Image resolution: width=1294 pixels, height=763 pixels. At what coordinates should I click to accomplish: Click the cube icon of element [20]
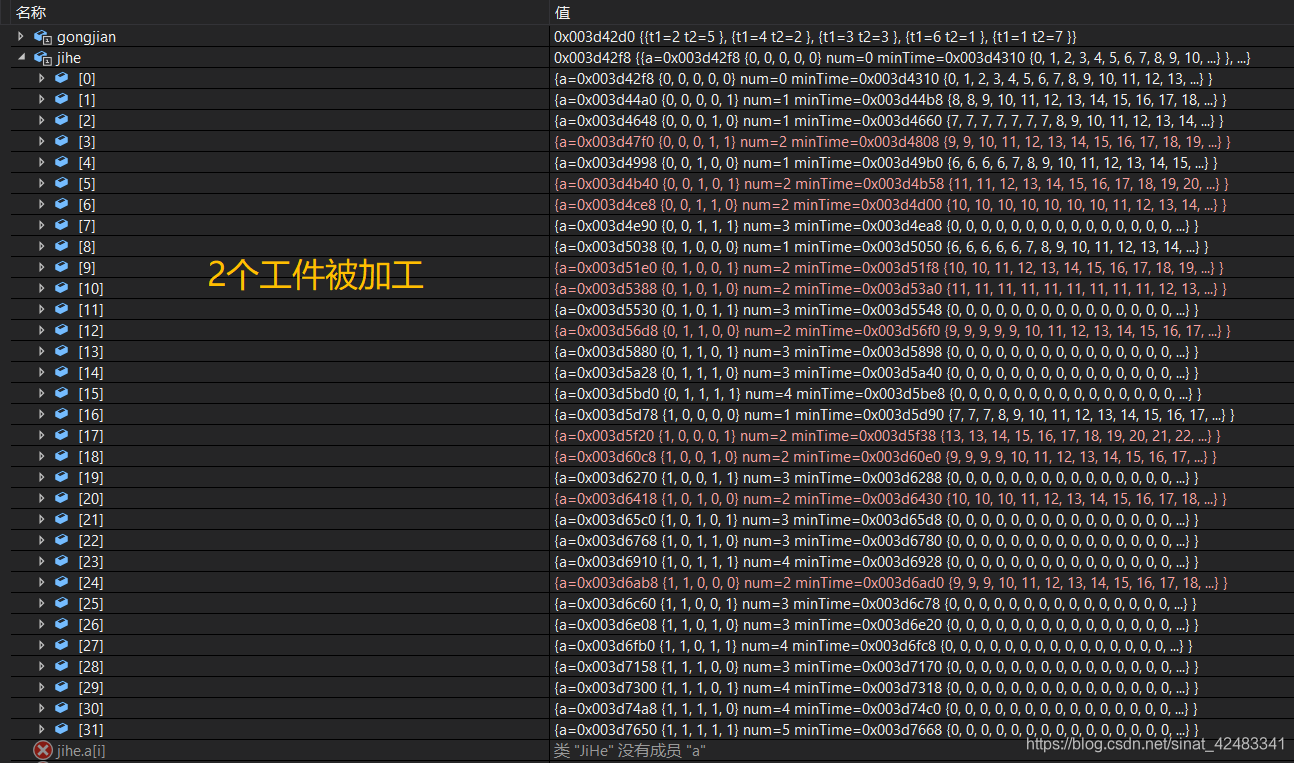[x=62, y=498]
